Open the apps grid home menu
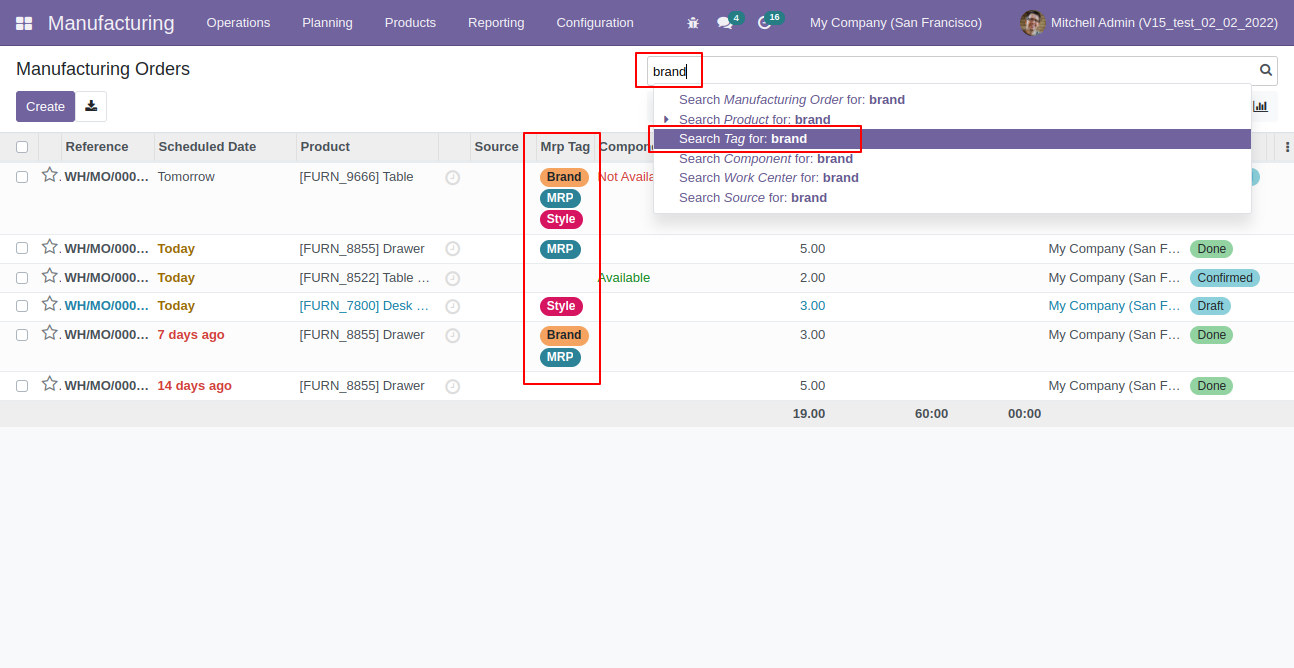The height and width of the screenshot is (668, 1294). (24, 23)
